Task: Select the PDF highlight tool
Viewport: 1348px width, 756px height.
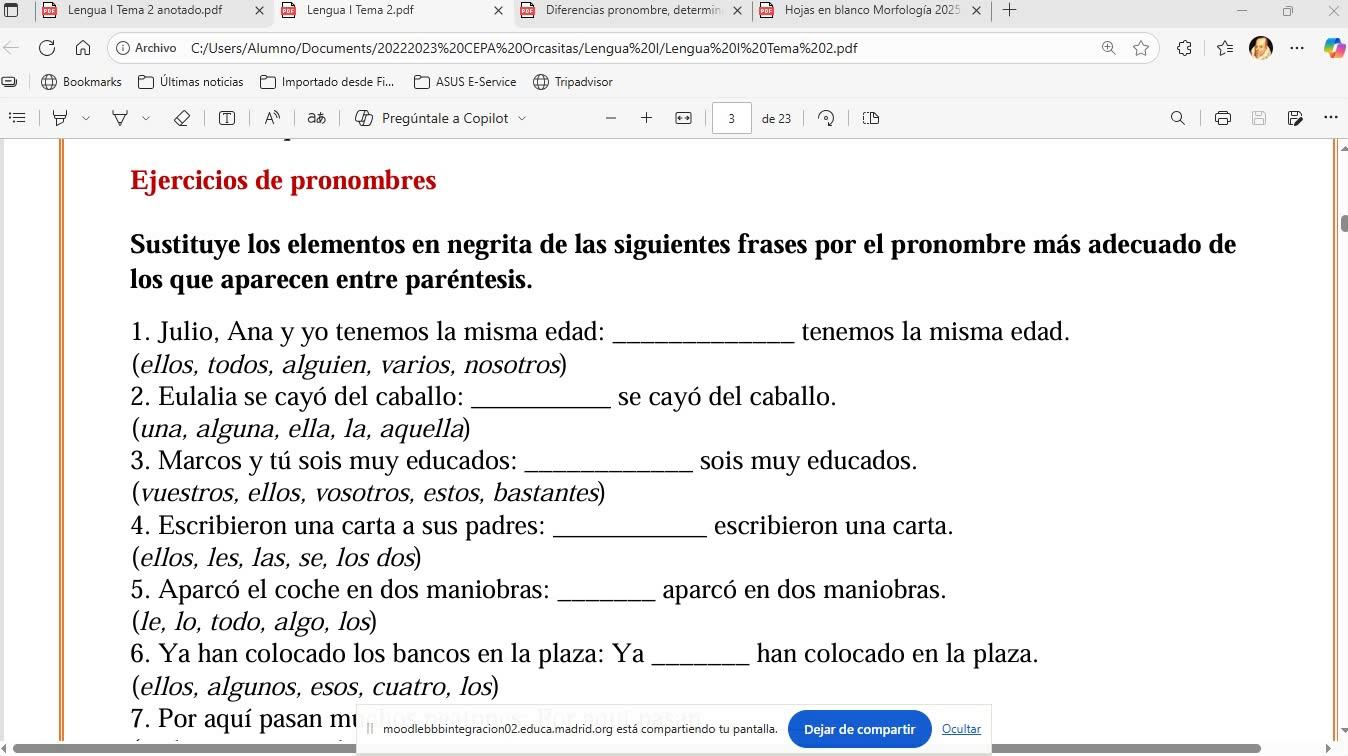Action: coord(60,118)
